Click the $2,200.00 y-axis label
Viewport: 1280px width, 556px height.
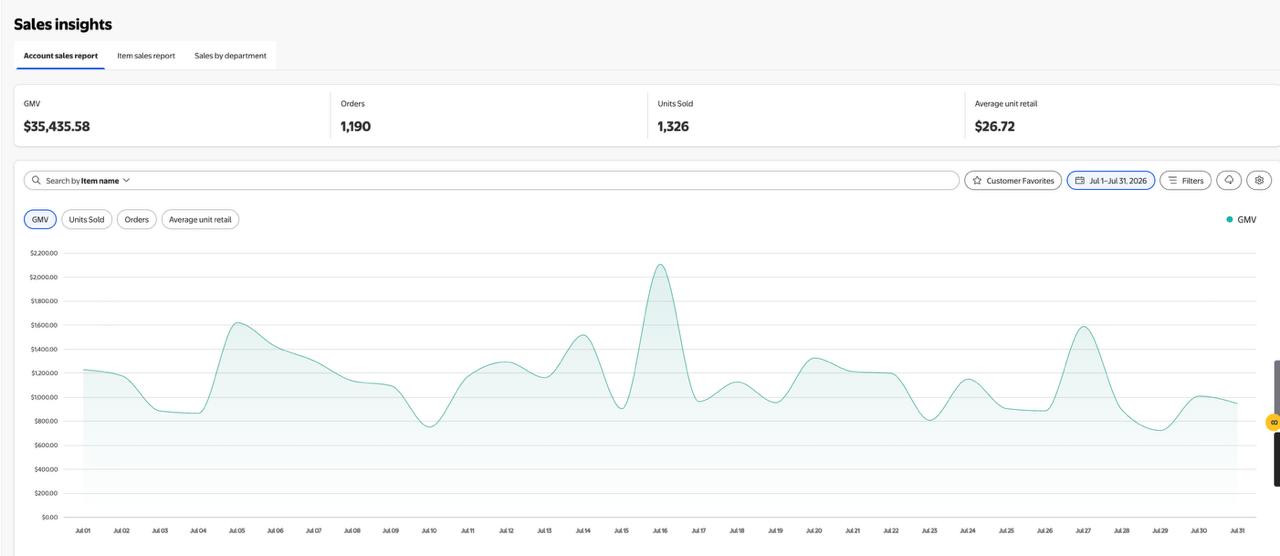coord(44,253)
